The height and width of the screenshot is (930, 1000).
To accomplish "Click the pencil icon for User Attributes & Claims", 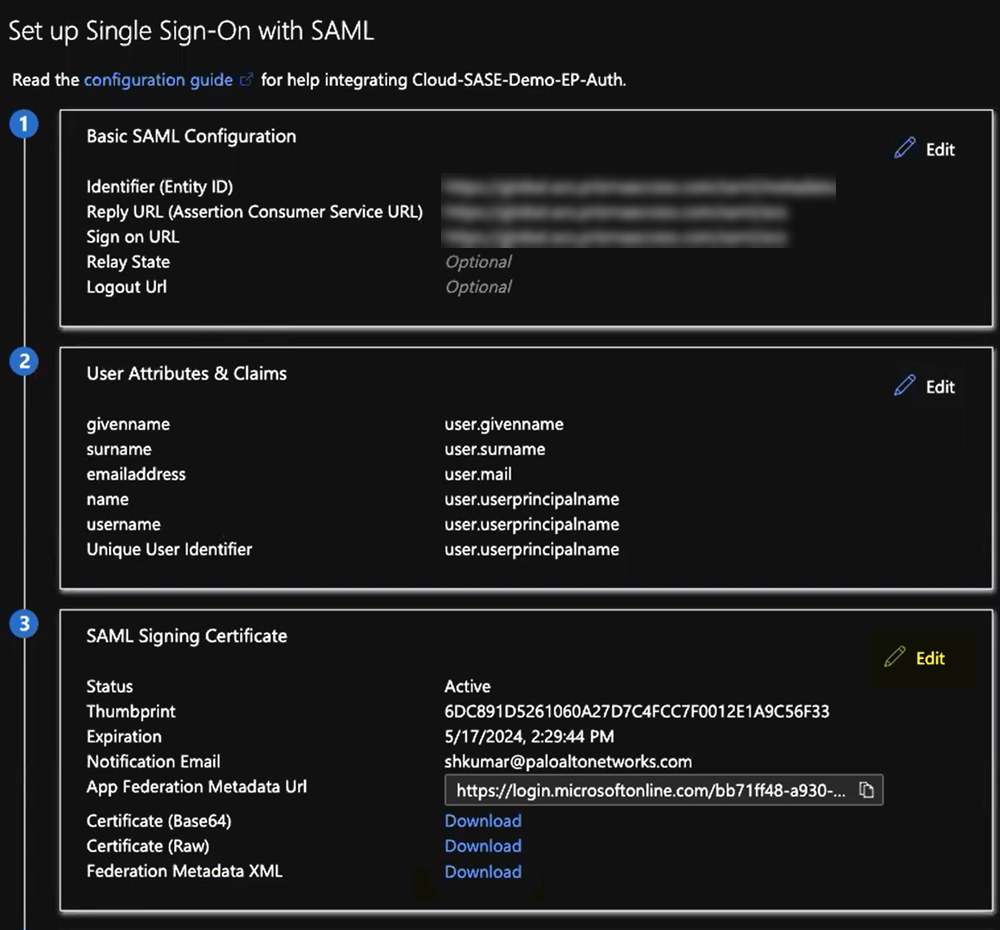I will [905, 386].
